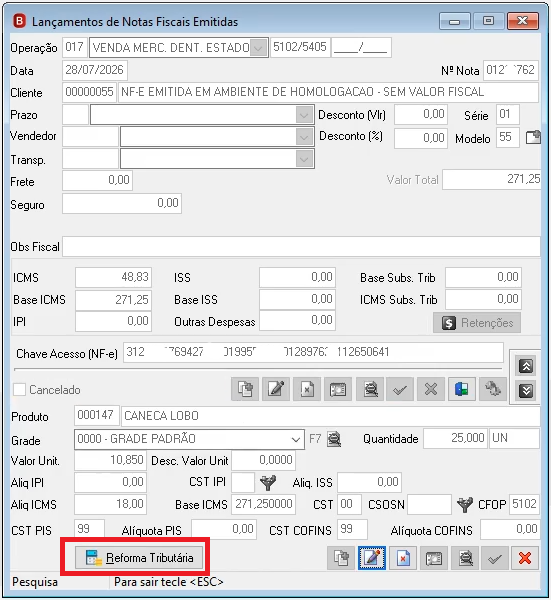Image resolution: width=551 pixels, height=600 pixels.
Task: Click the Modelo field showing 55
Action: coord(508,137)
